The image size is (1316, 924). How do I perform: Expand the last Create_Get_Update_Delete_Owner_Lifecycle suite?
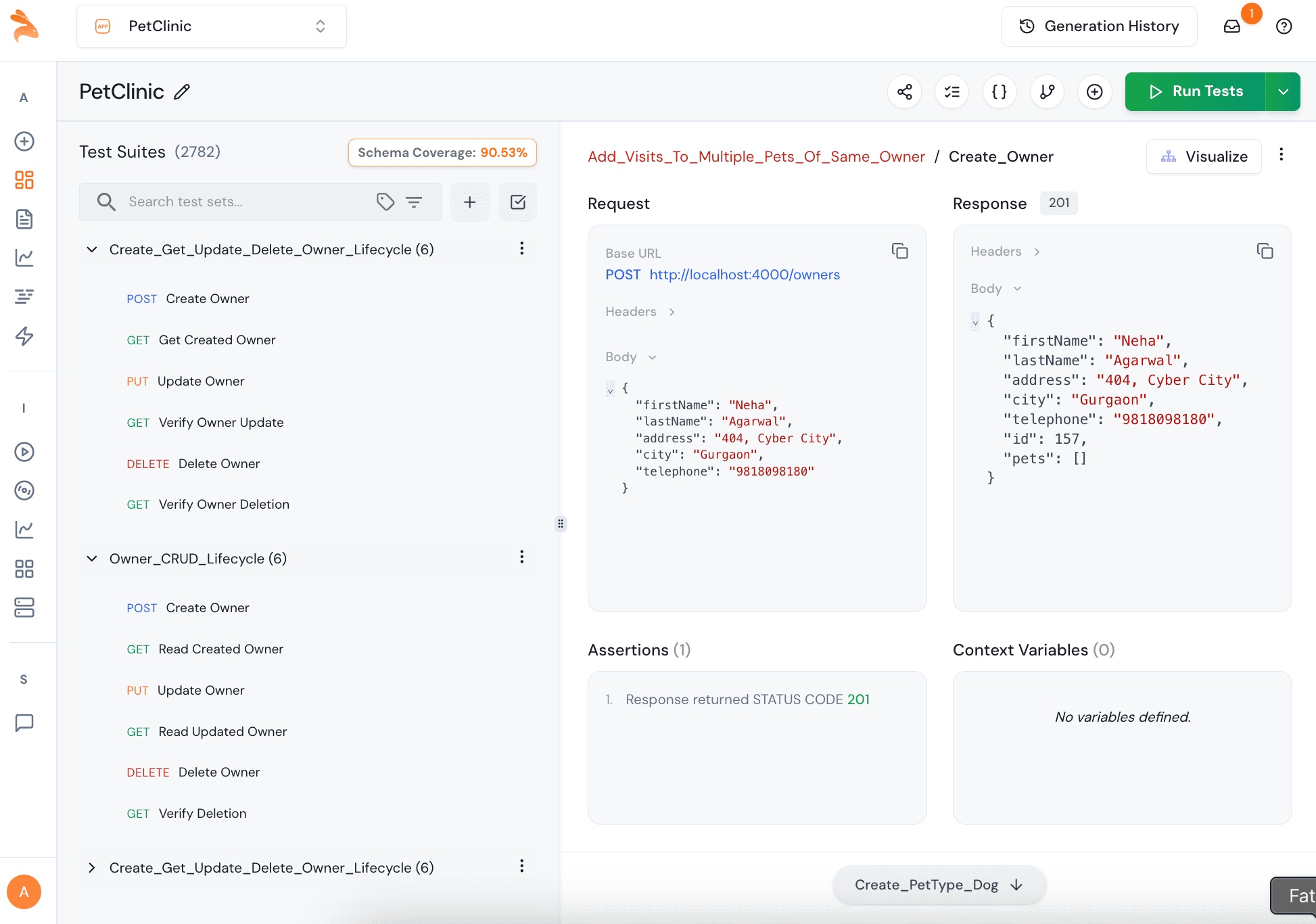point(92,868)
